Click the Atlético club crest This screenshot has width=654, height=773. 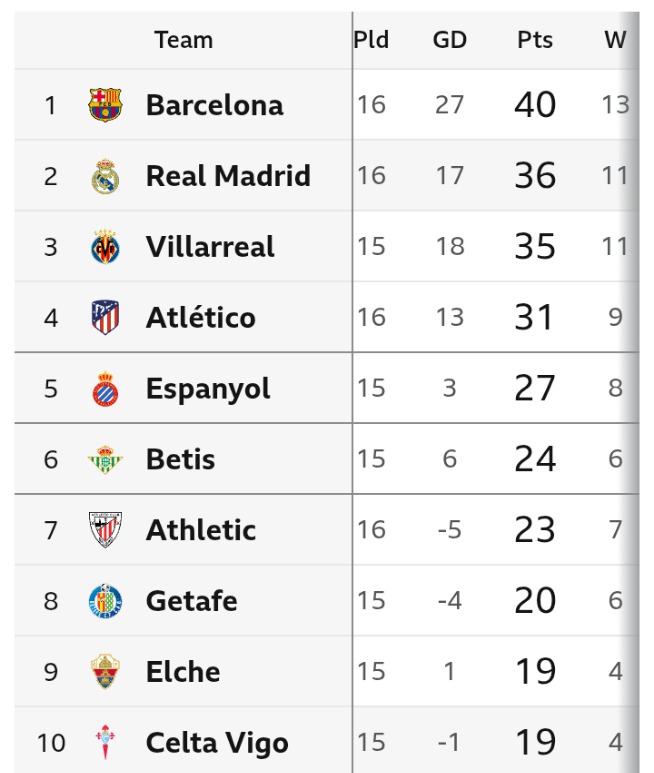105,318
